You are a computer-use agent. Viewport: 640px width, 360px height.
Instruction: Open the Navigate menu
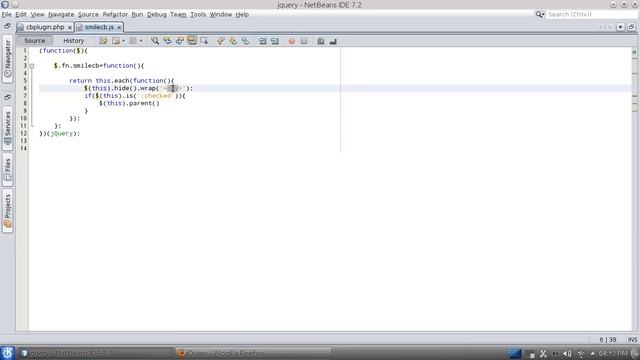coord(61,14)
